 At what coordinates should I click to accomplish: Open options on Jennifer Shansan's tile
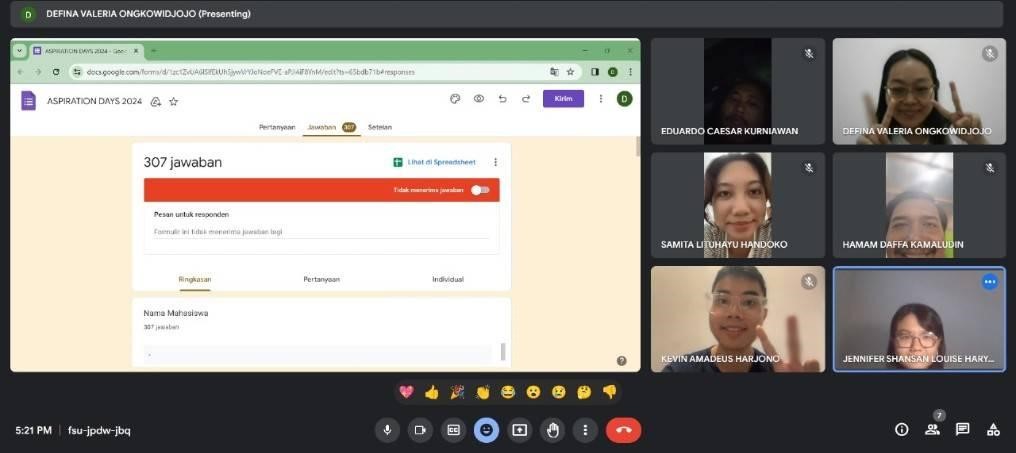(x=989, y=282)
